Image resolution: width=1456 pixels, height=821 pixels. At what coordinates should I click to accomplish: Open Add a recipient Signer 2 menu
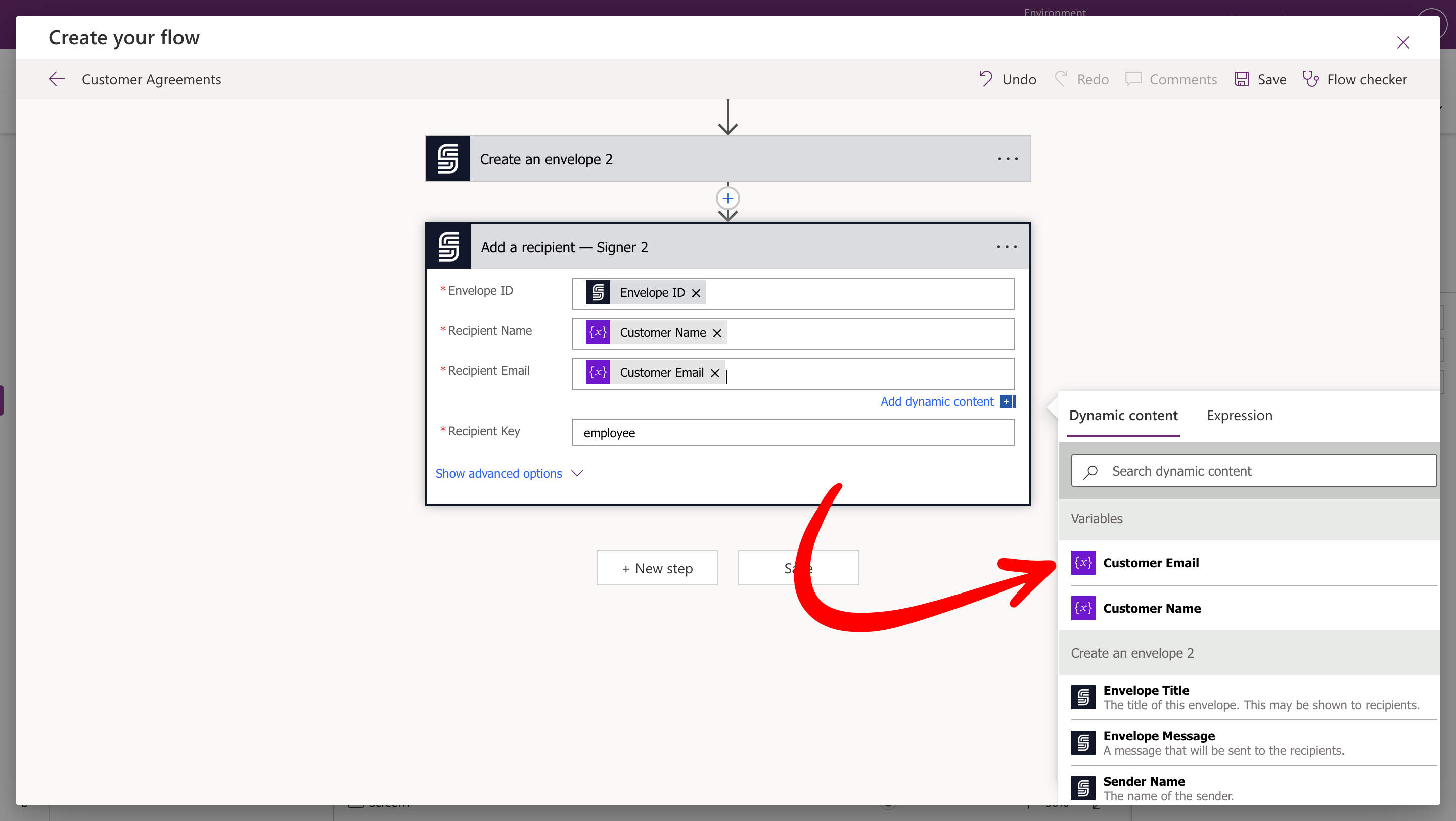point(1007,247)
